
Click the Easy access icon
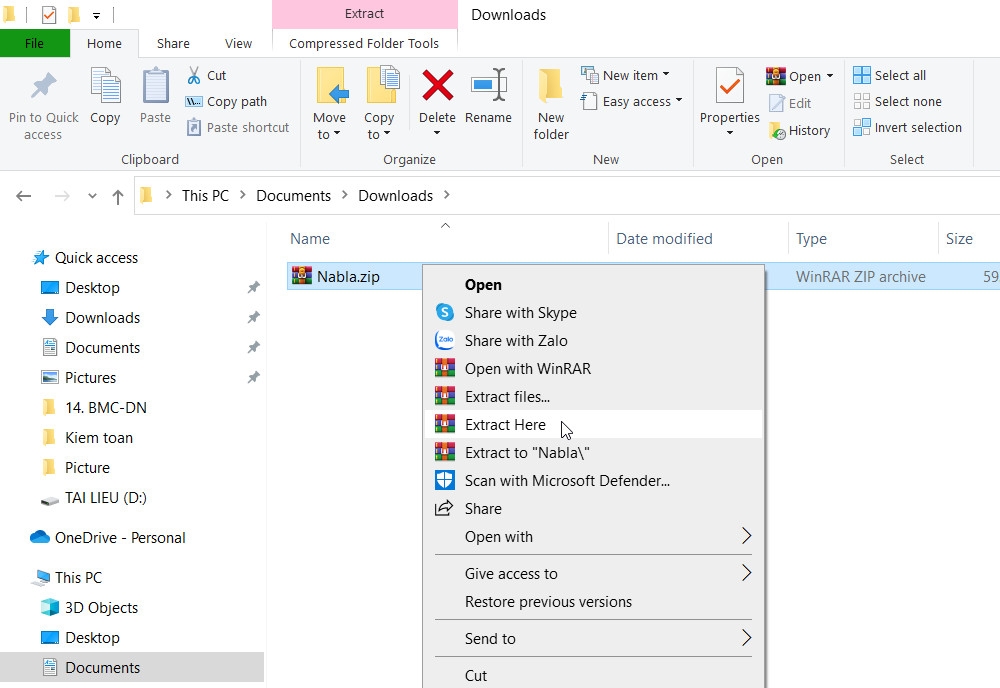(631, 101)
